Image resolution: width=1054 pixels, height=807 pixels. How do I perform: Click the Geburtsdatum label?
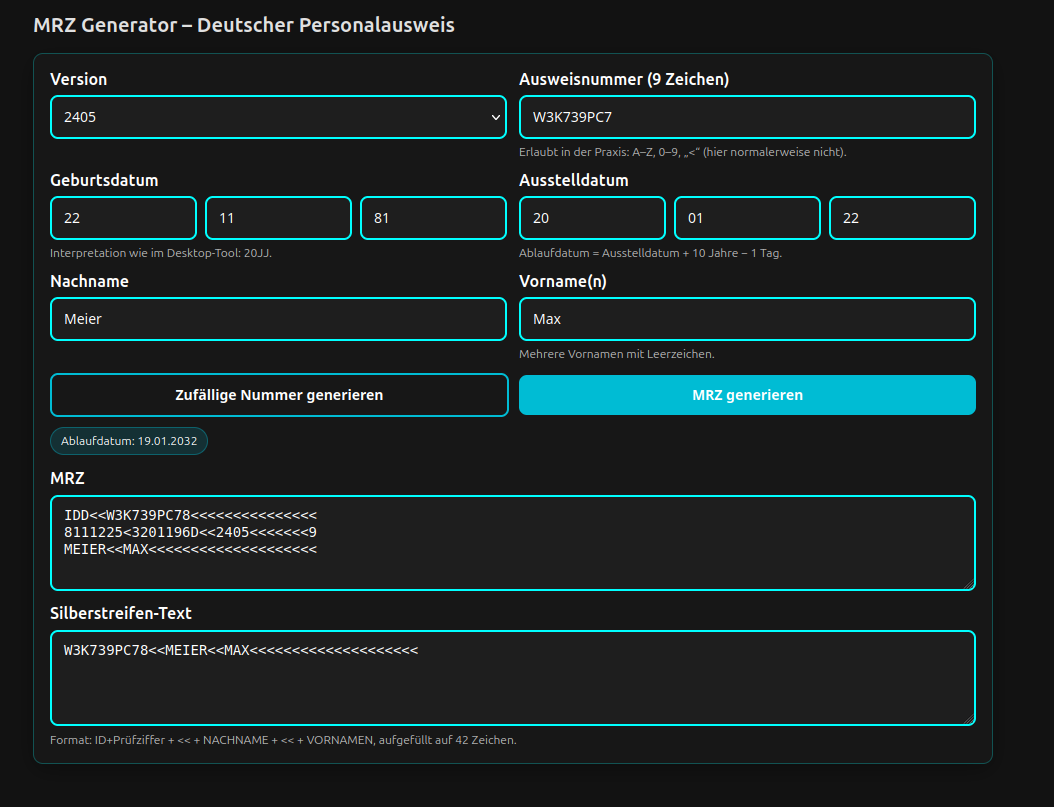(104, 180)
